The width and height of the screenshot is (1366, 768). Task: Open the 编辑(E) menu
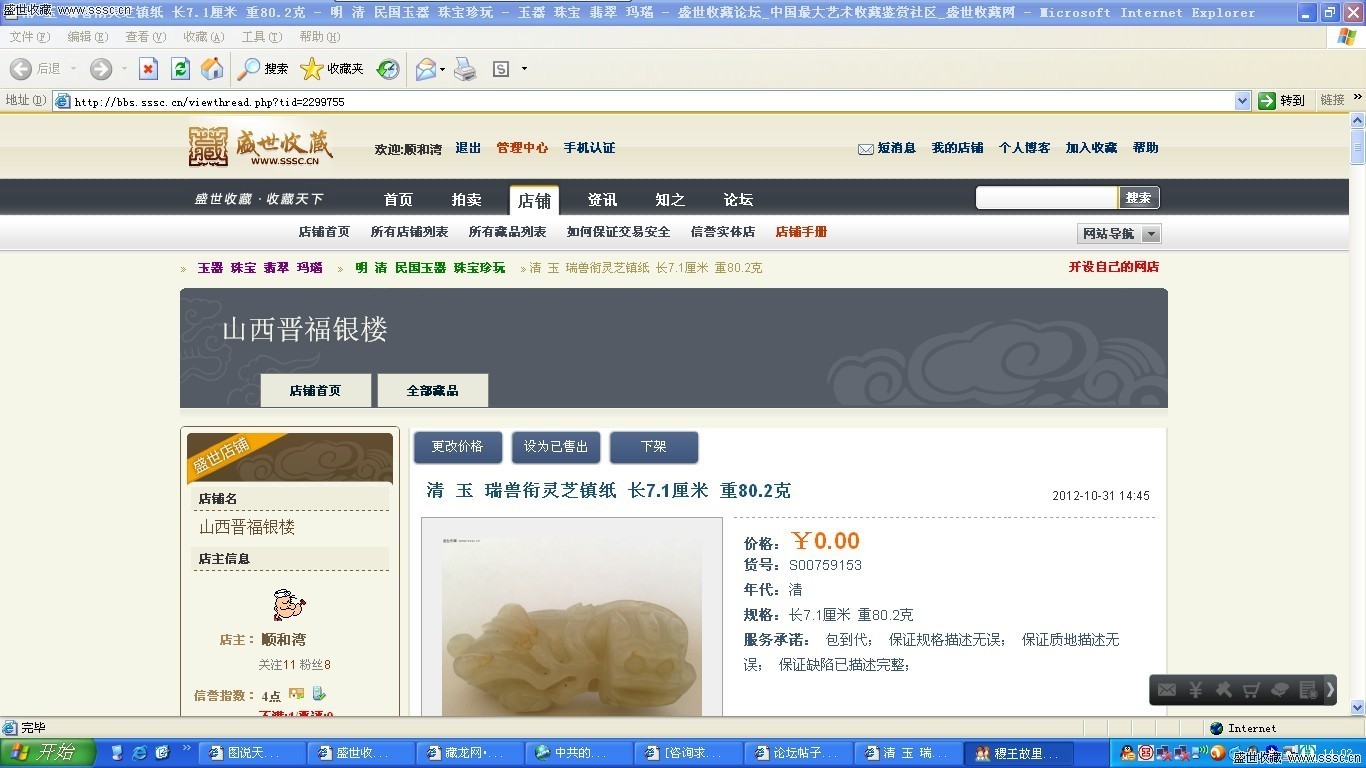(x=88, y=37)
